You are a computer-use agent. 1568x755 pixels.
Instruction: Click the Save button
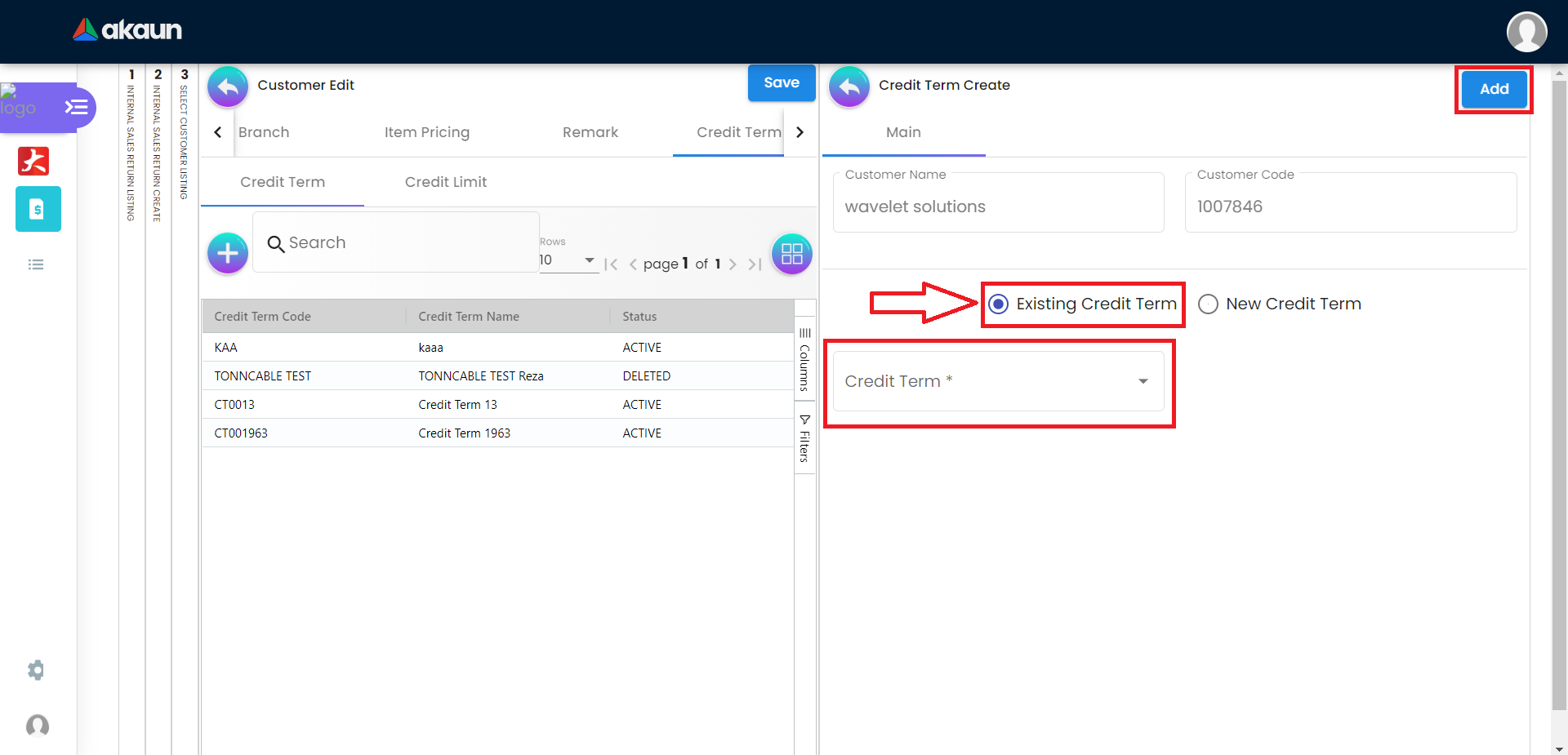tap(781, 83)
